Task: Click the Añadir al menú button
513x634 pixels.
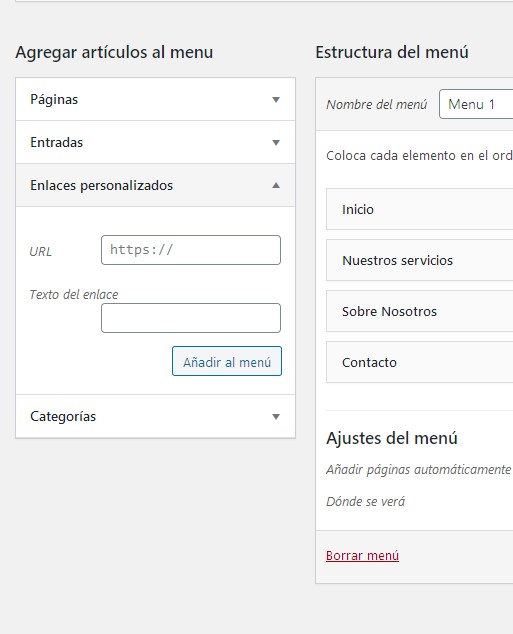Action: [x=227, y=361]
